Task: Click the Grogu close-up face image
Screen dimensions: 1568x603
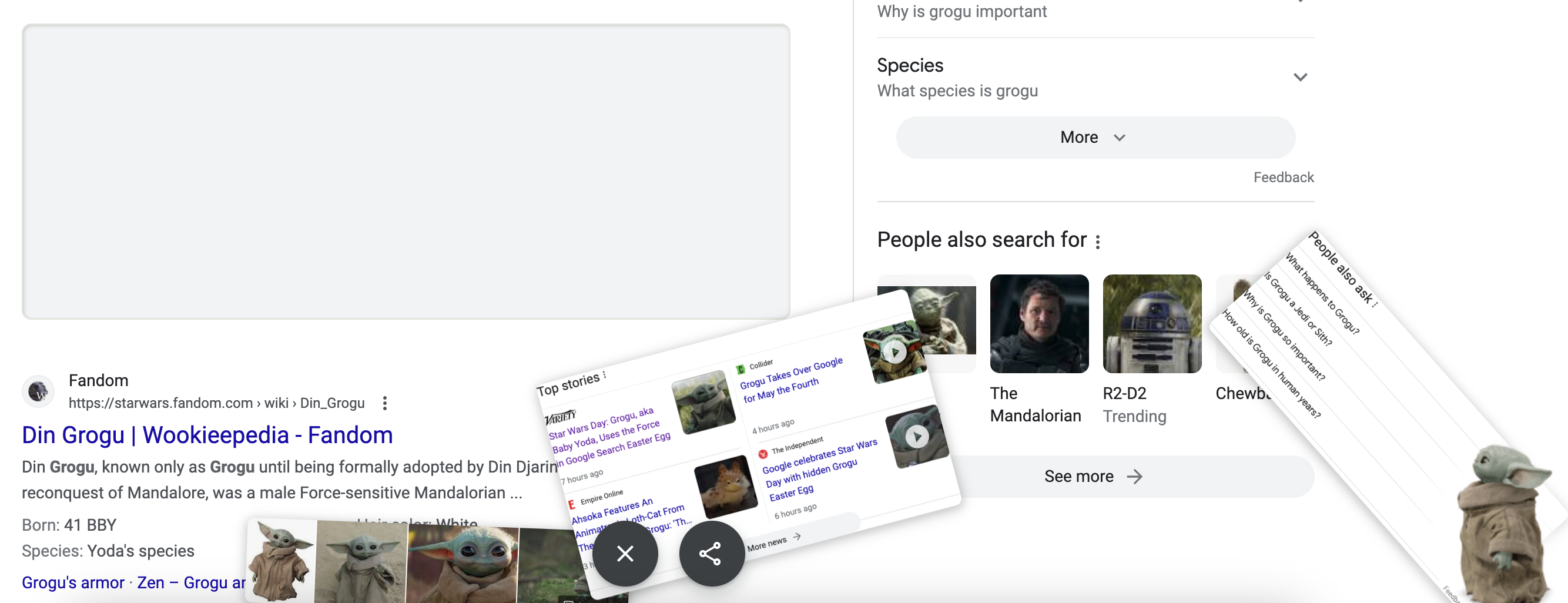Action: (x=463, y=564)
